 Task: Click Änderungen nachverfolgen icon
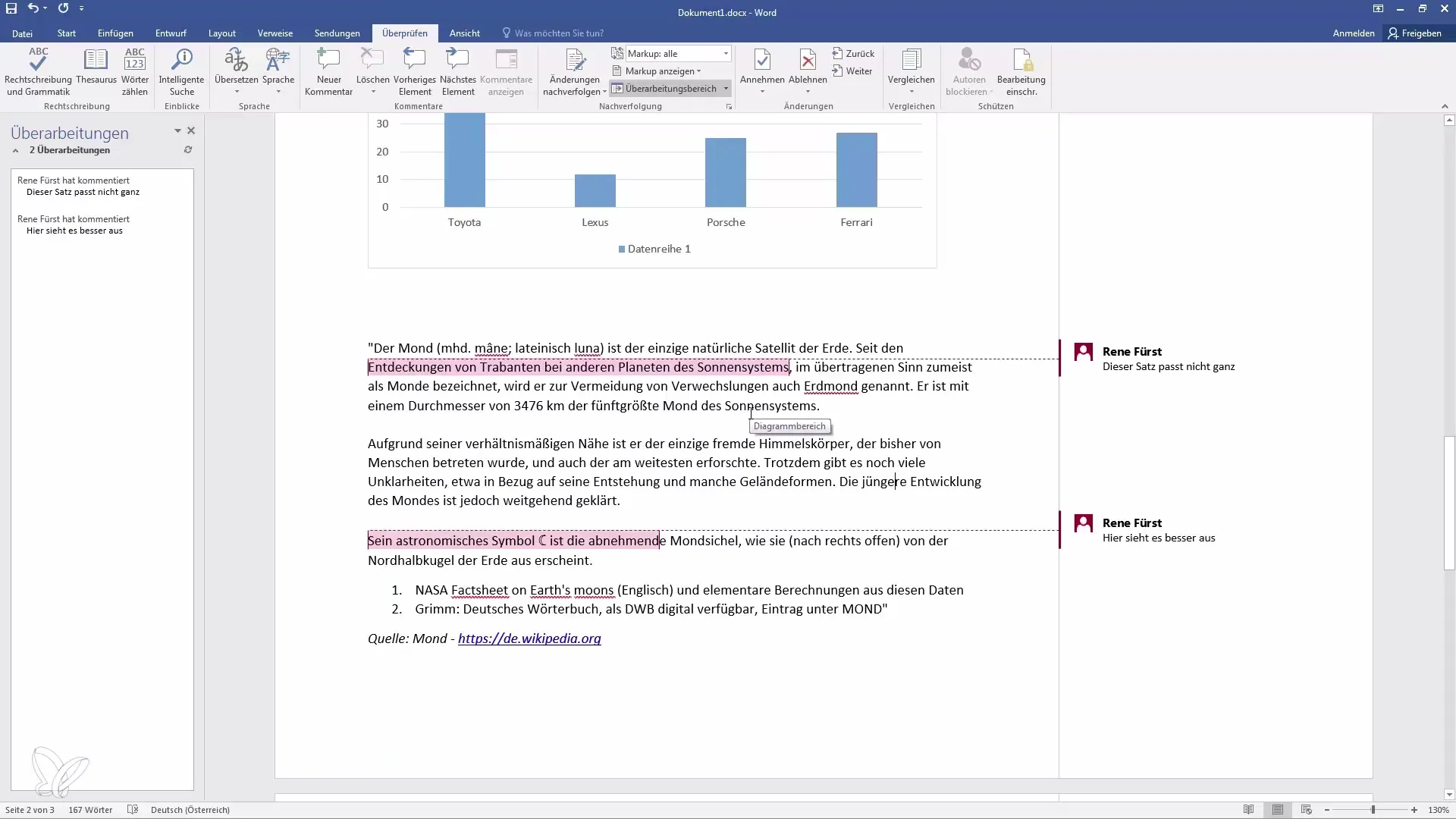click(x=574, y=61)
